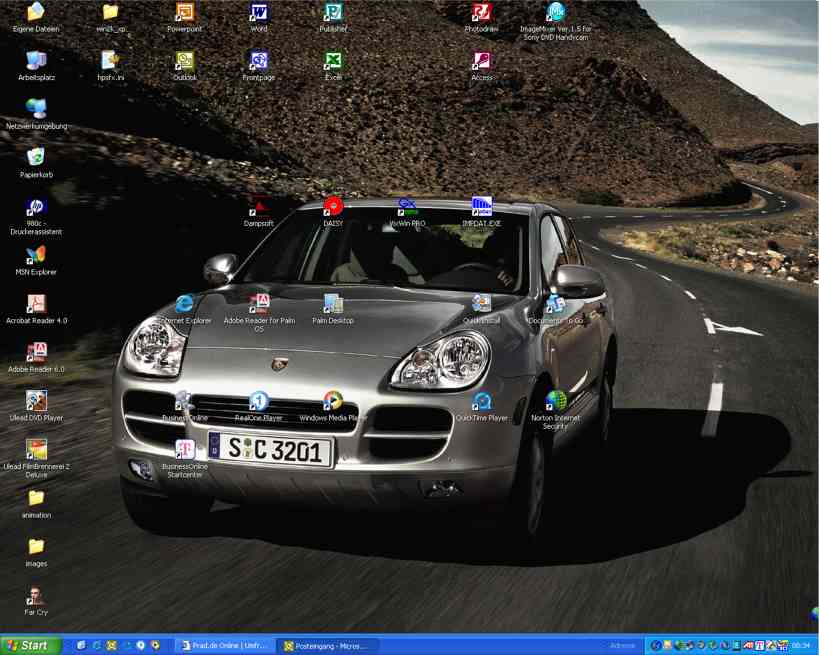
Task: Click the system tray clock
Action: [x=801, y=646]
